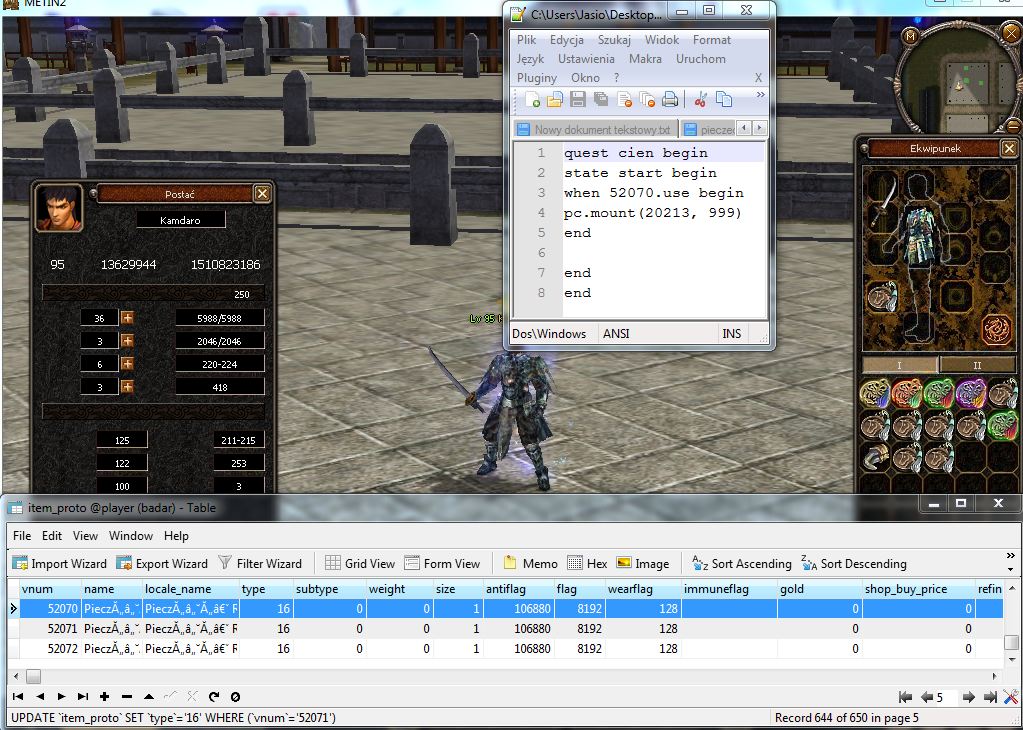This screenshot has height=730, width=1023.
Task: Click the character portrait in Postać window
Action: click(x=59, y=208)
